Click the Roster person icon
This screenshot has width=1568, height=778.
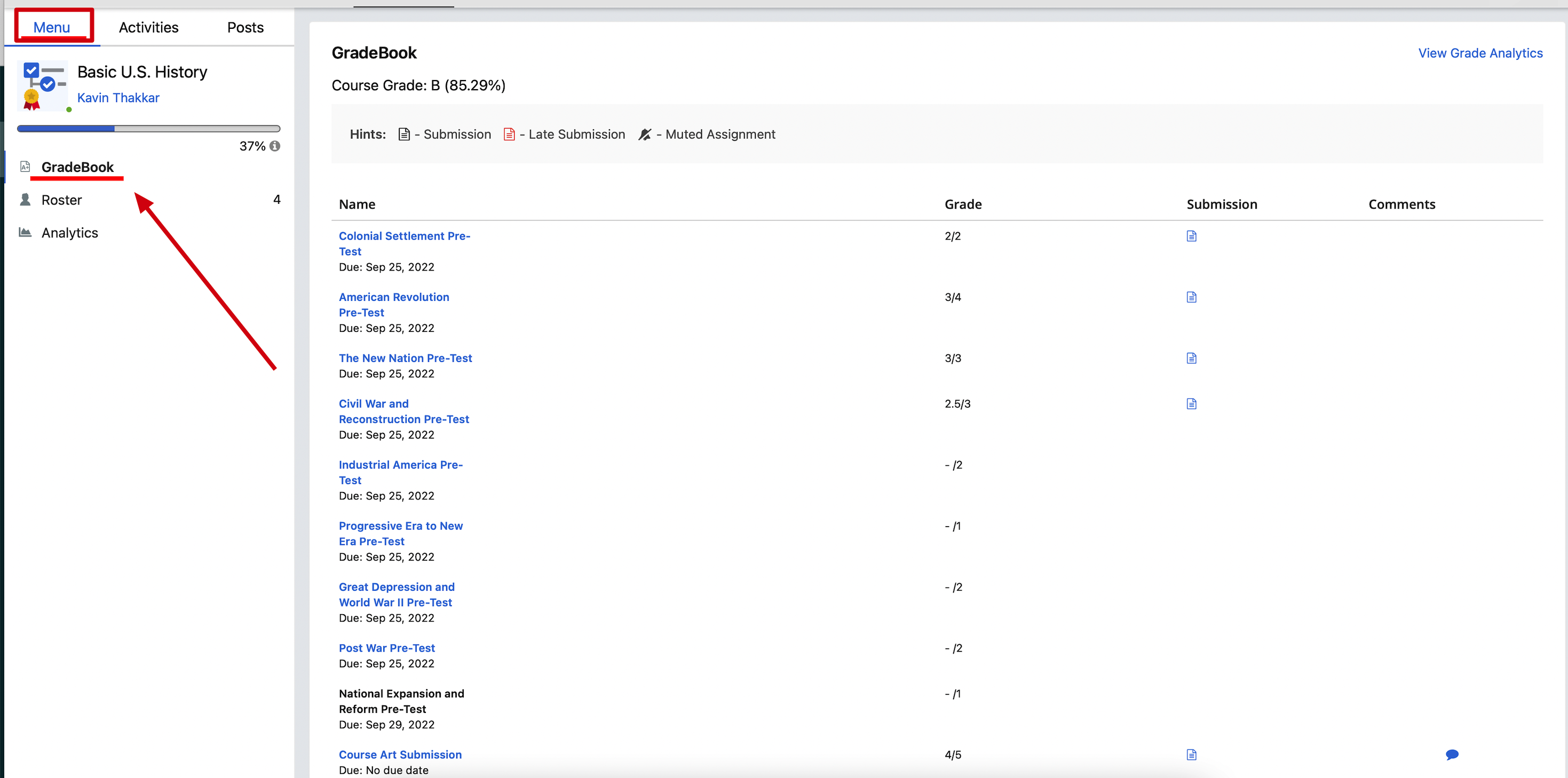25,200
